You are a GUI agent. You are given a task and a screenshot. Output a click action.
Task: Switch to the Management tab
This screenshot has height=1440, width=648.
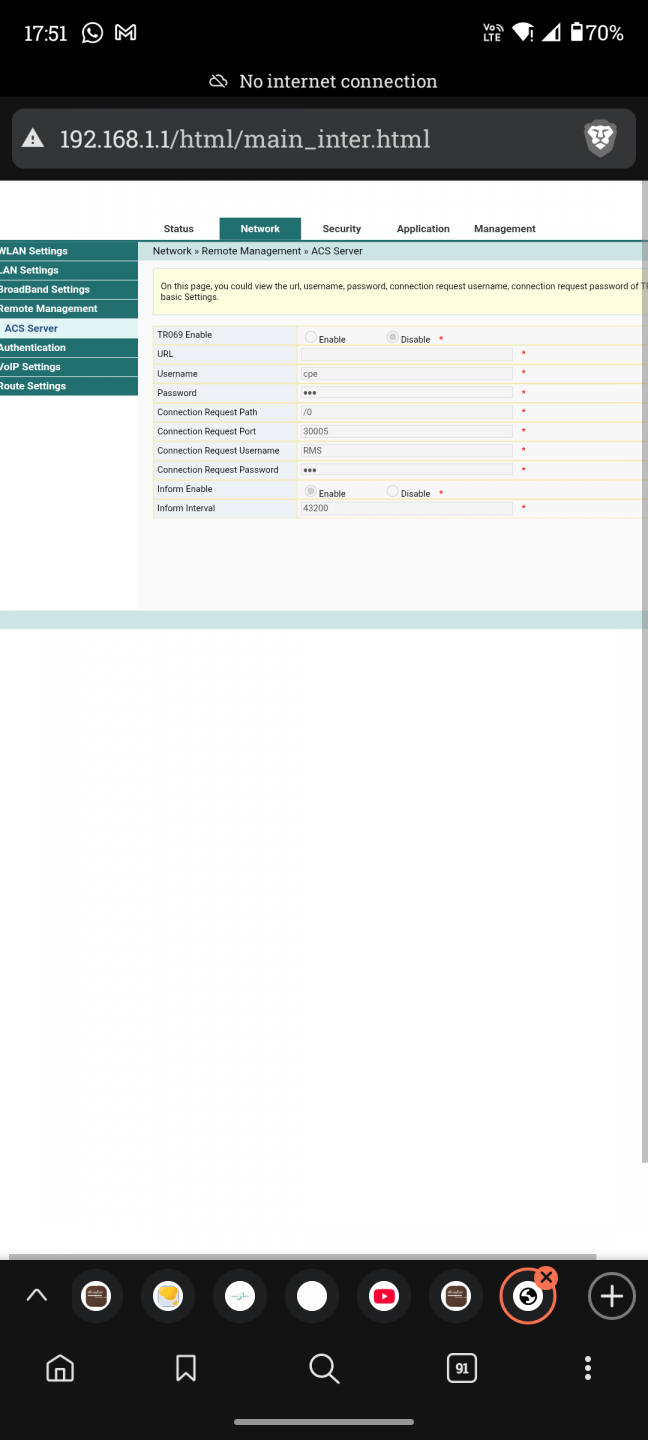[504, 229]
